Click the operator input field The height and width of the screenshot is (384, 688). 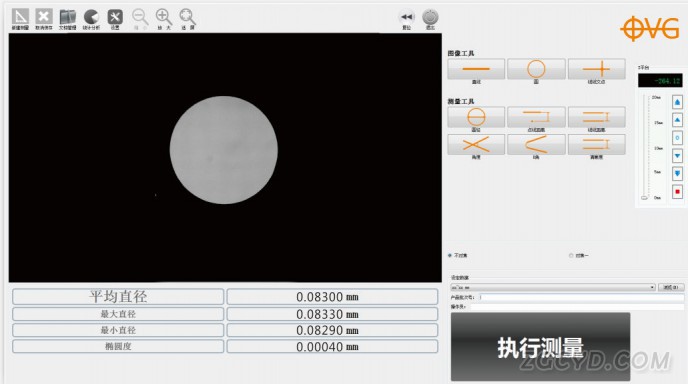577,307
